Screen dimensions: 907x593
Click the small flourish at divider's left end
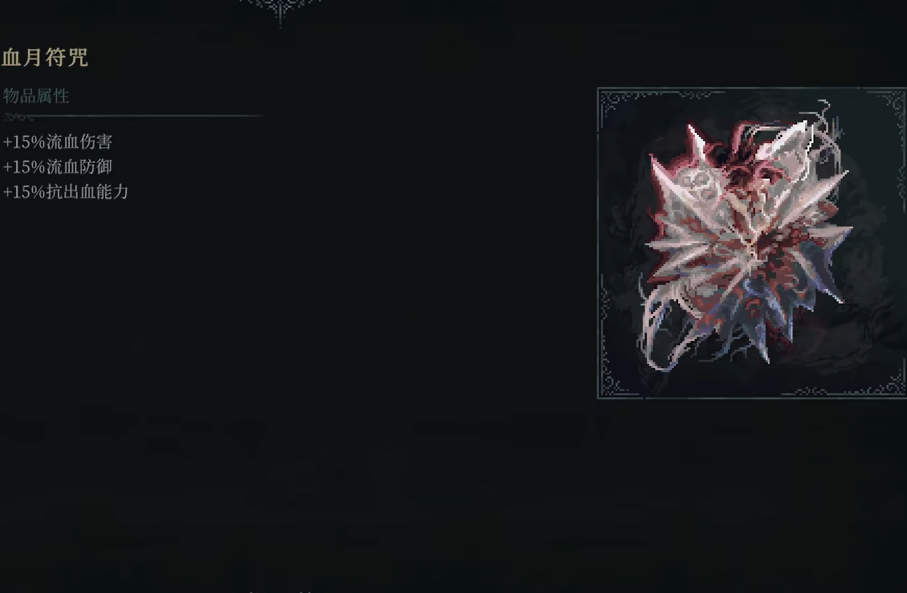point(19,117)
